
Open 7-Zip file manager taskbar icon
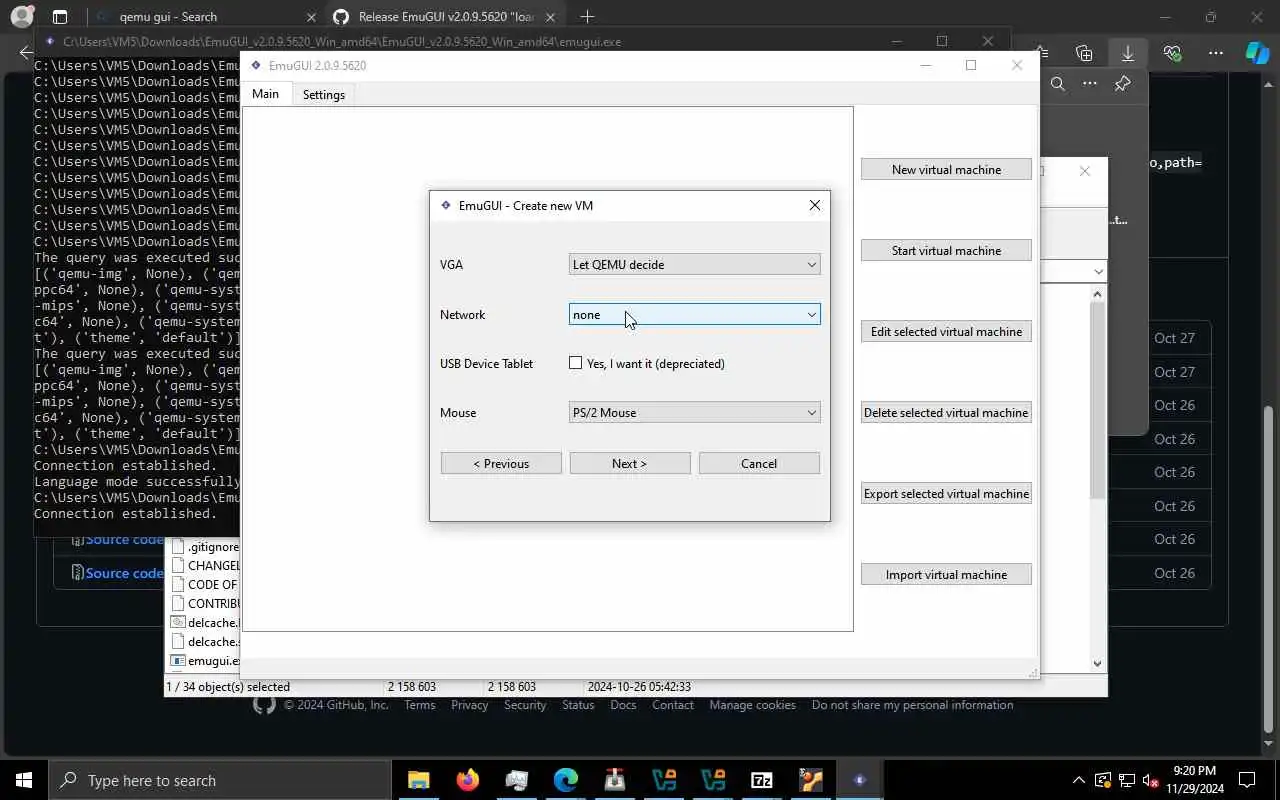(762, 780)
